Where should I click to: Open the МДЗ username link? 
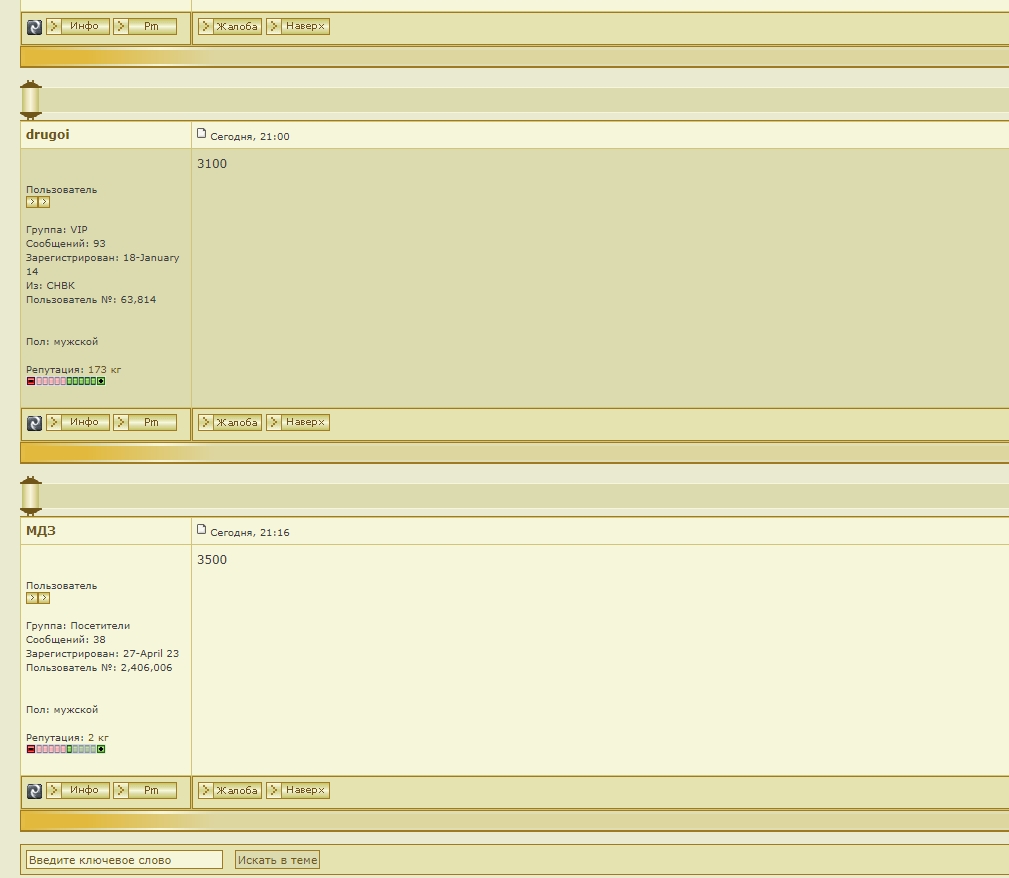[x=41, y=530]
